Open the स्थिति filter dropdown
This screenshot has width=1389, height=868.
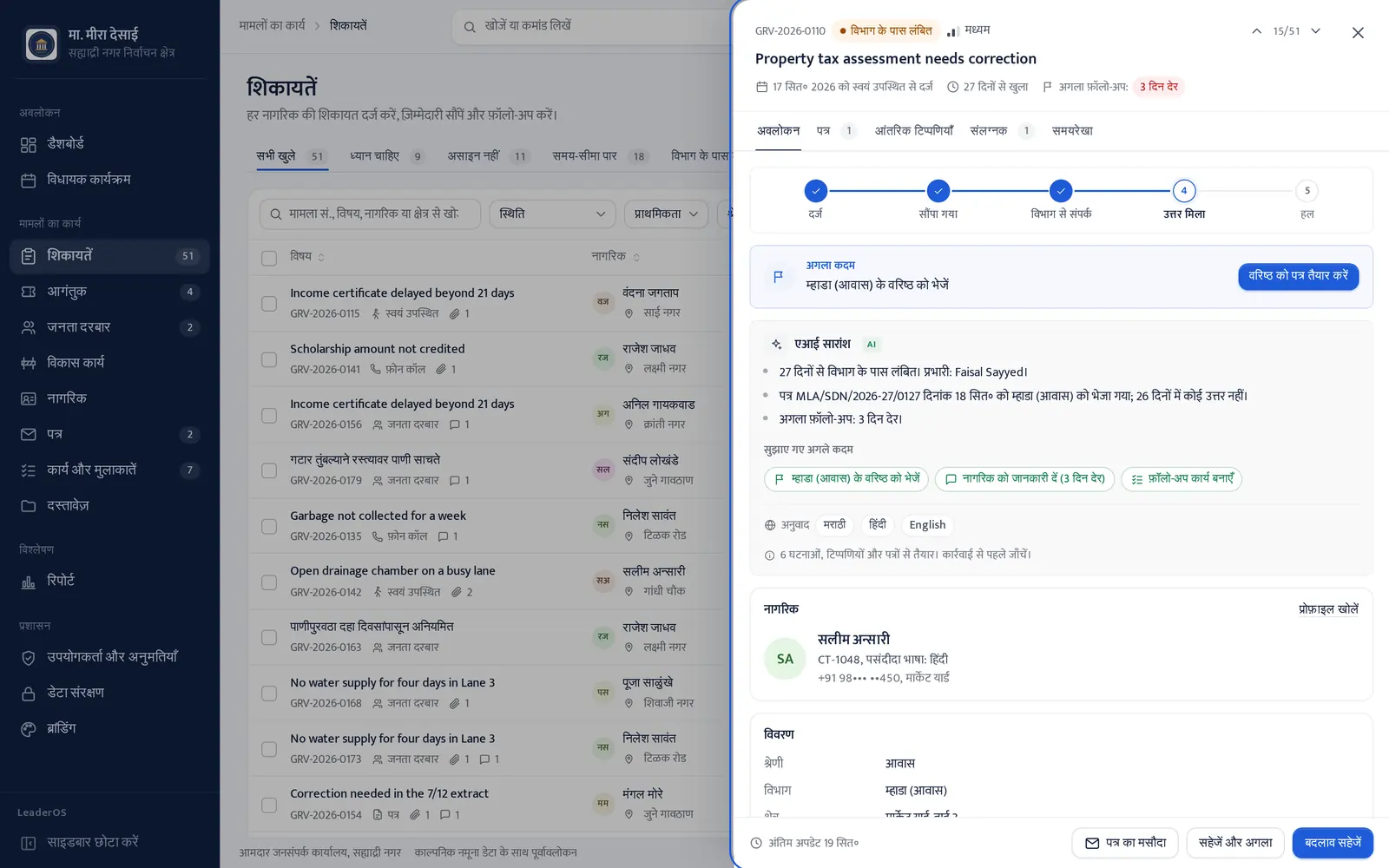[x=552, y=214]
